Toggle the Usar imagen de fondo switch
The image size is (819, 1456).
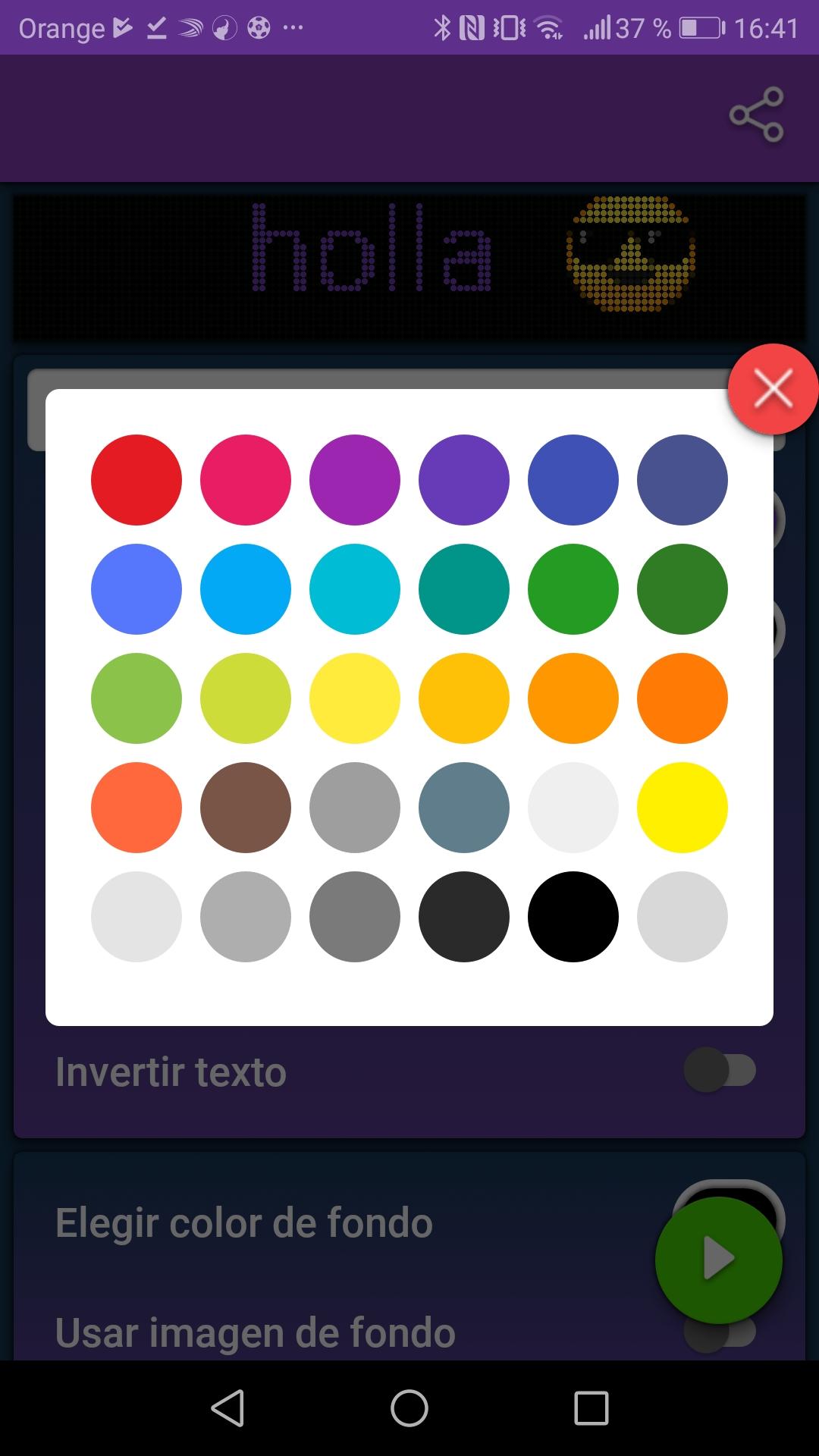(x=720, y=1332)
